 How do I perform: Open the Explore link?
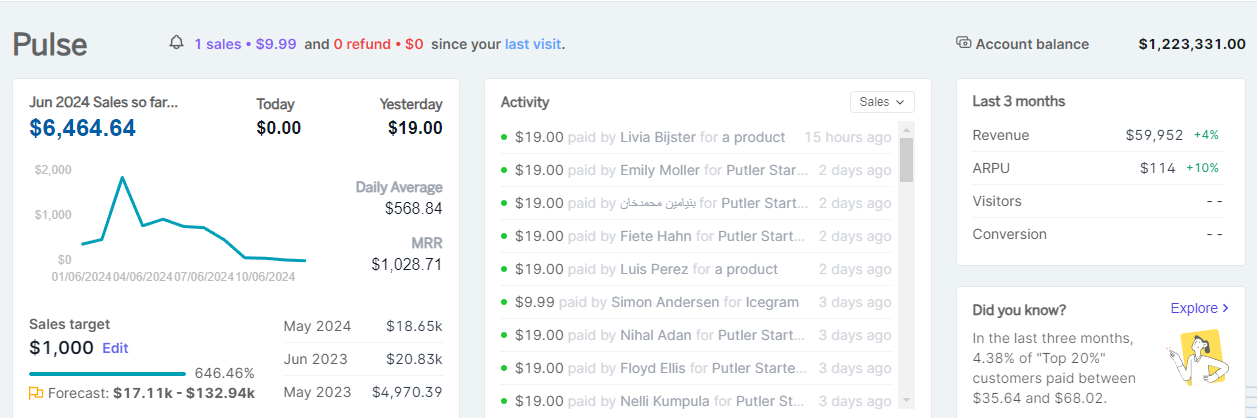(1193, 309)
